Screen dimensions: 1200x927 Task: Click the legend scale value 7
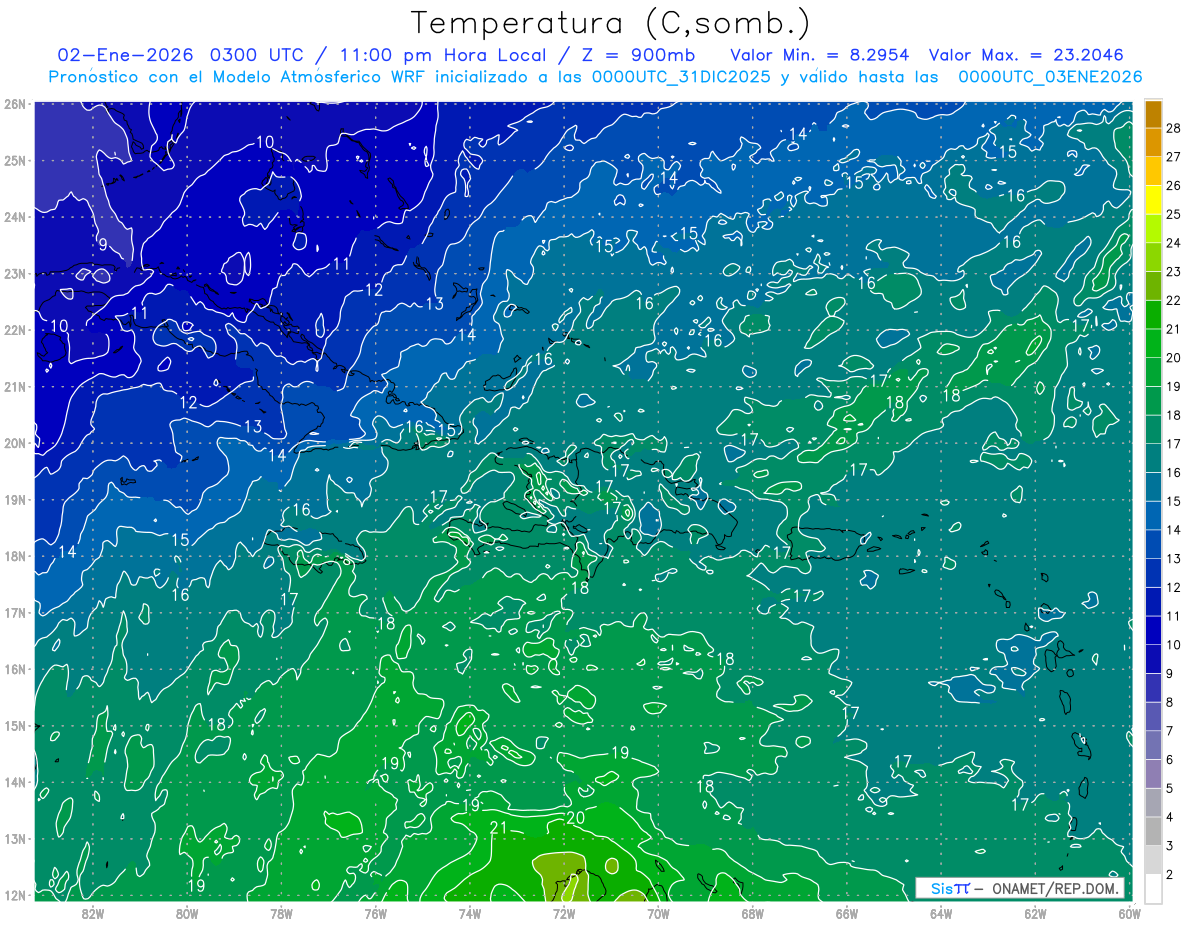pos(1170,731)
